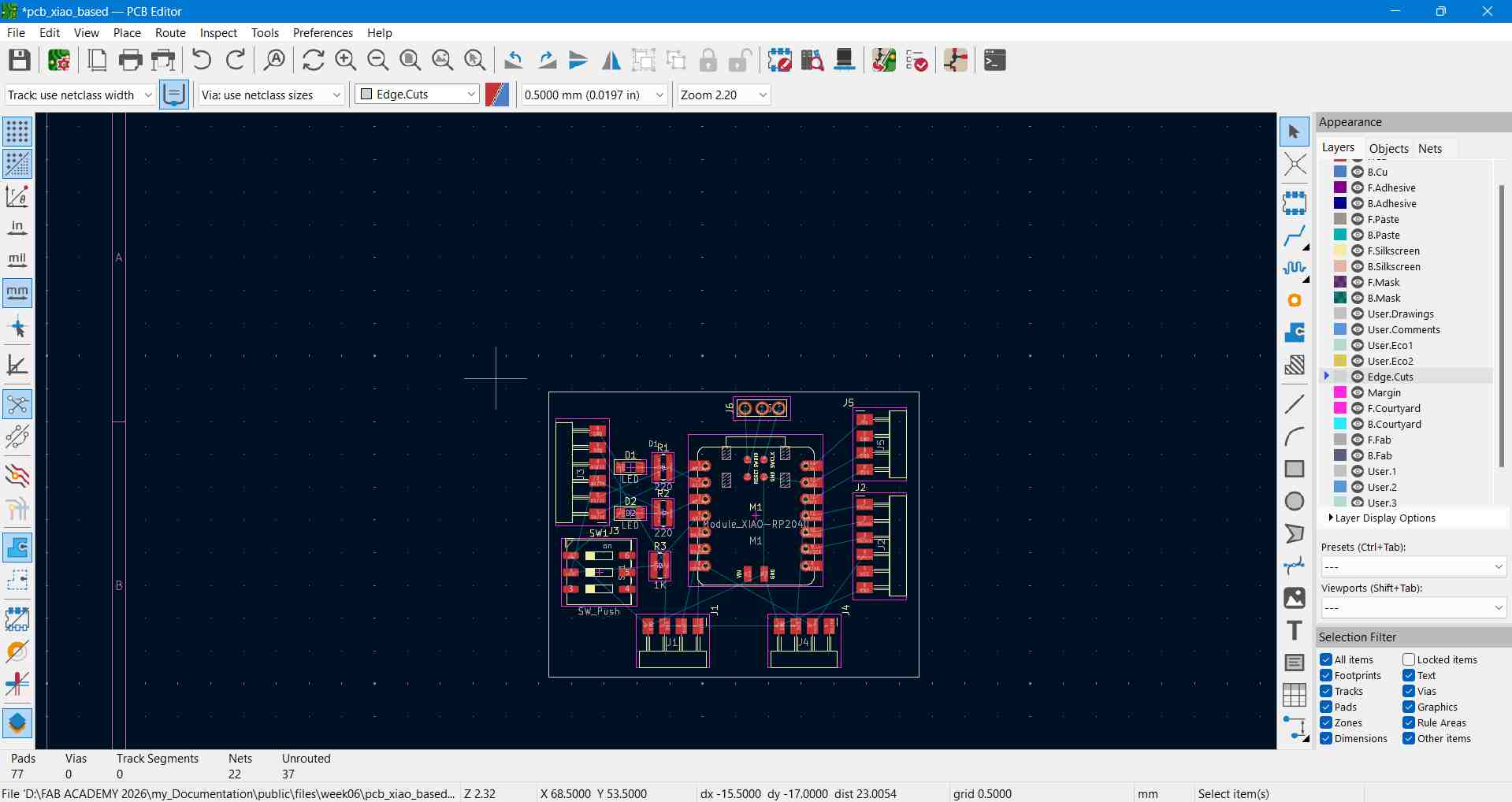Open Zoom 2.20 dropdown
1512x802 pixels.
pos(723,95)
